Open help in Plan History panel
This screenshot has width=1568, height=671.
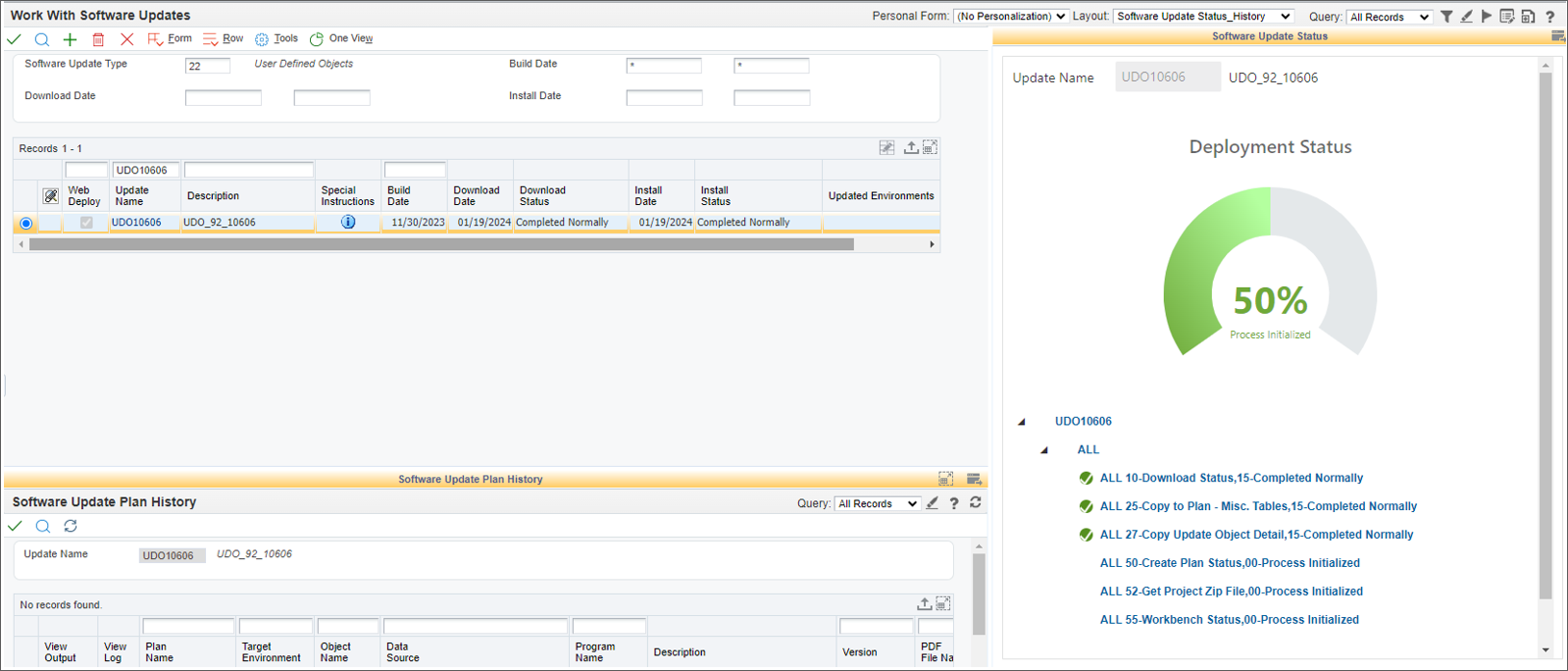[x=954, y=503]
